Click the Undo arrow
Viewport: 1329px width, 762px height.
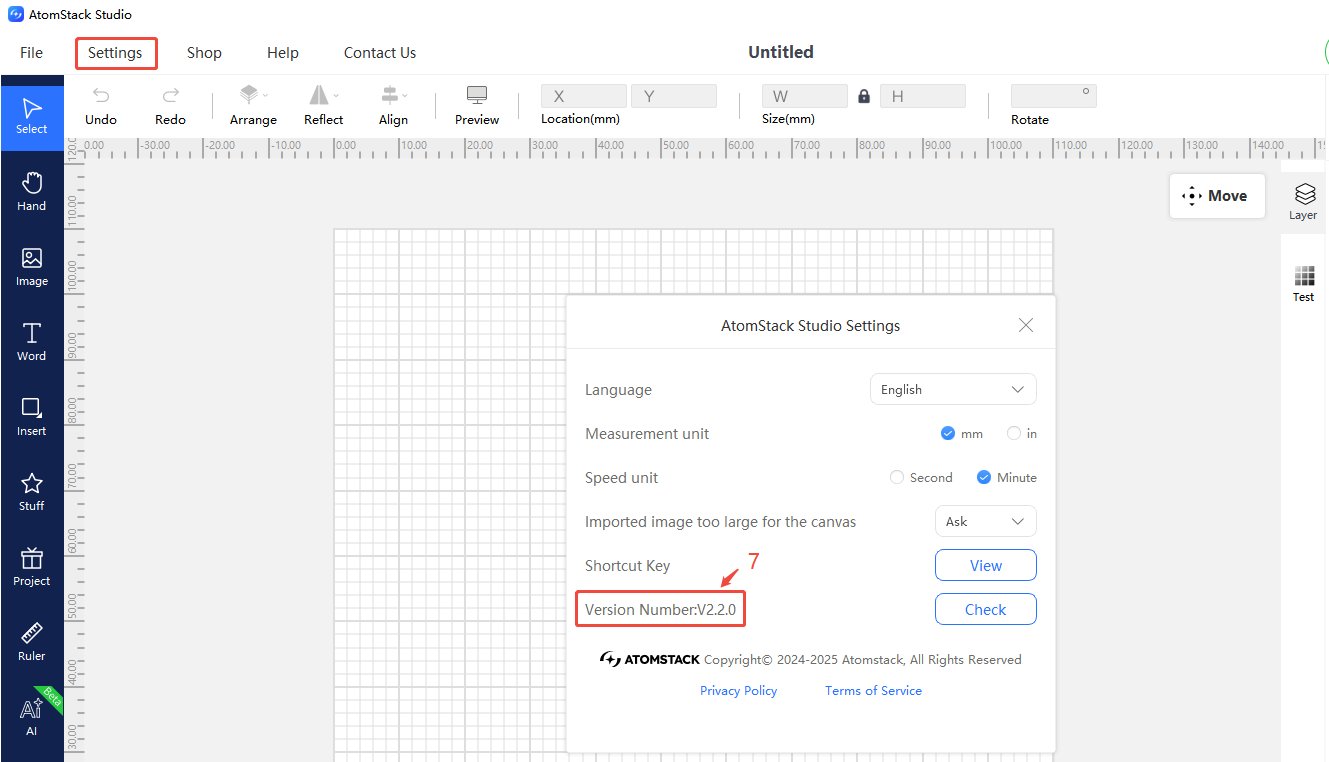point(101,105)
